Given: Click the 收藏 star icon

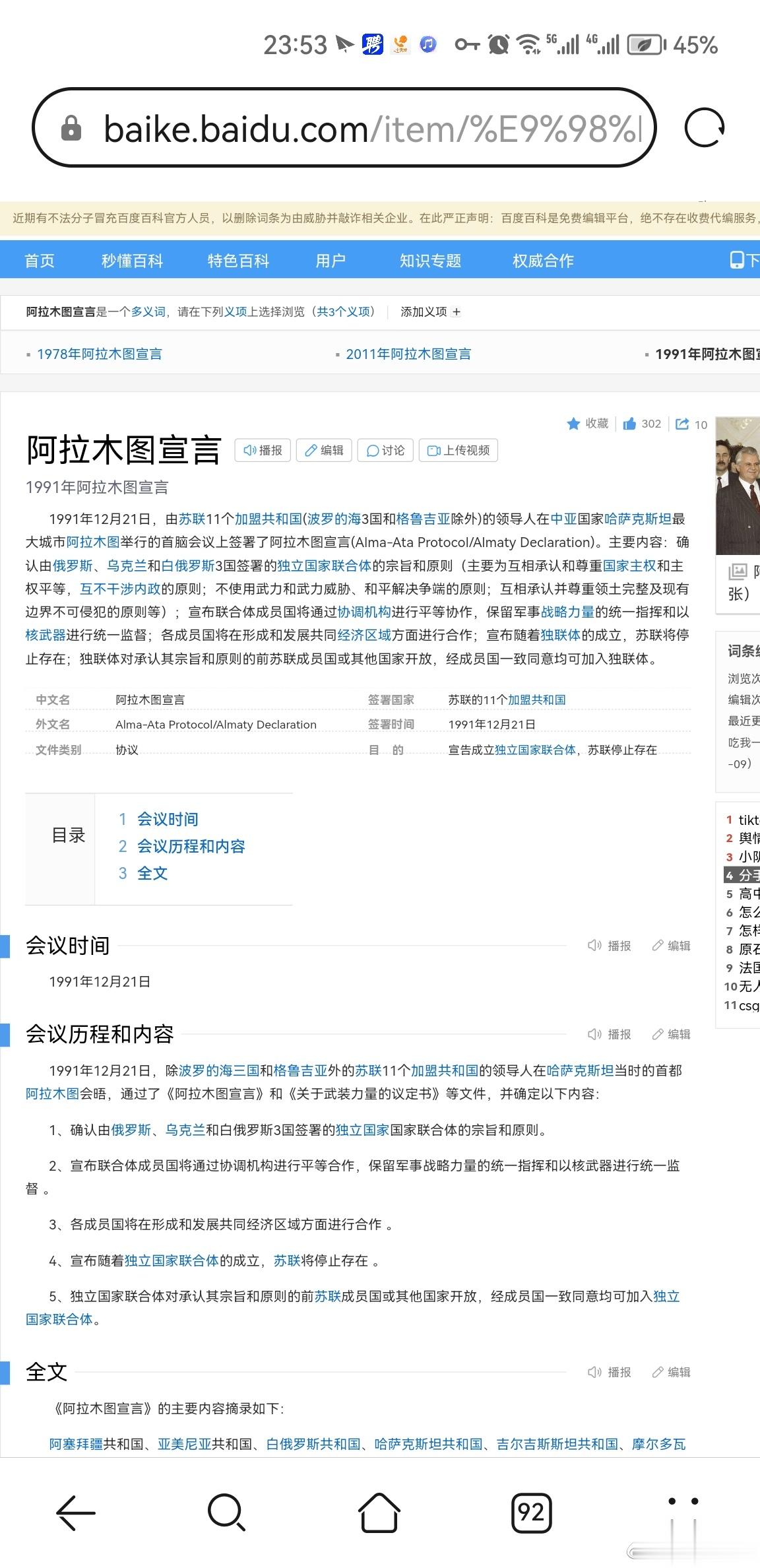Looking at the screenshot, I should pos(573,424).
